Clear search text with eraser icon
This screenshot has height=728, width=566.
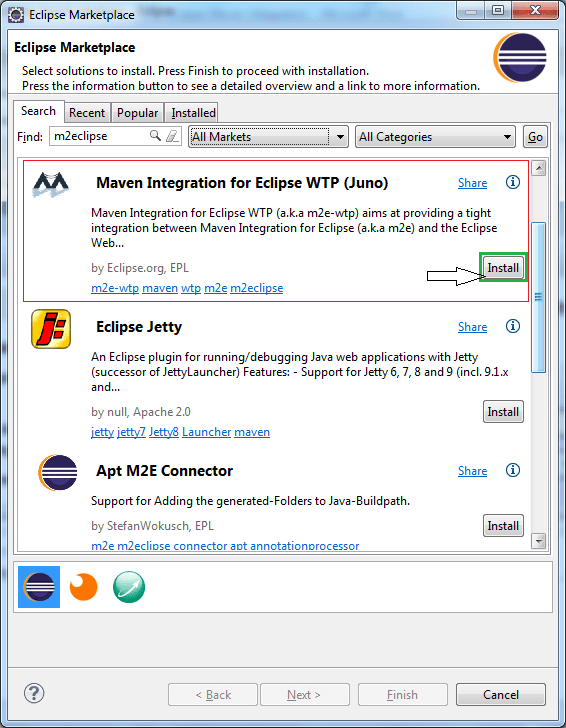(172, 136)
